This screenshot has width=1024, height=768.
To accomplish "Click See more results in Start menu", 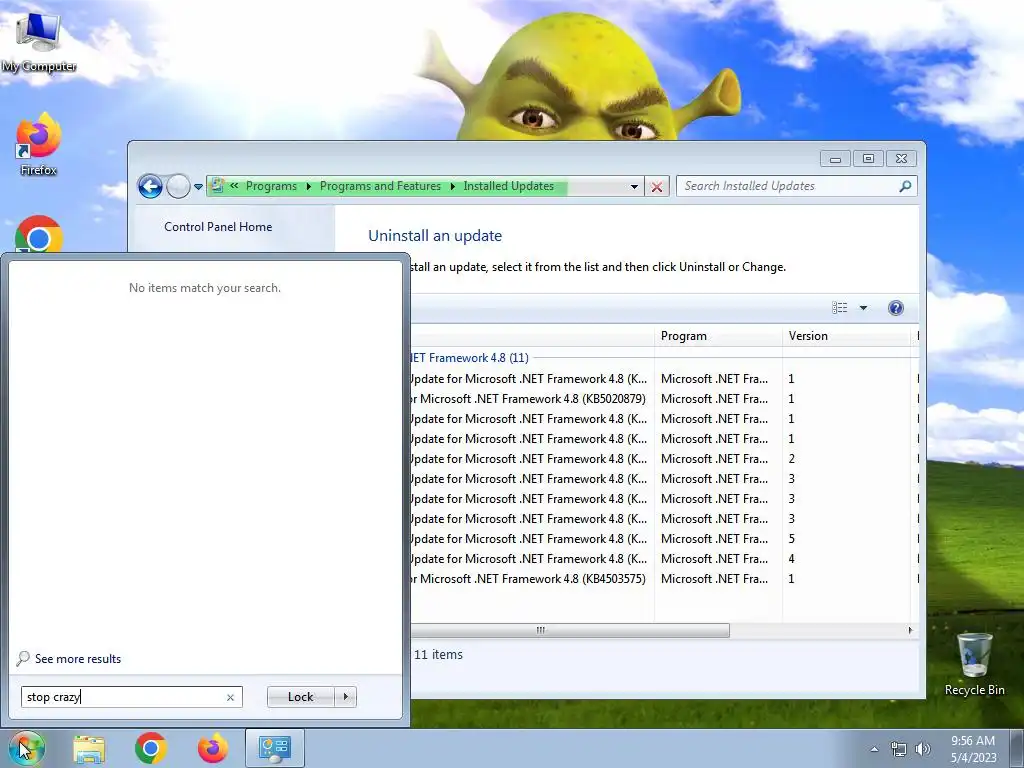I will tap(69, 659).
